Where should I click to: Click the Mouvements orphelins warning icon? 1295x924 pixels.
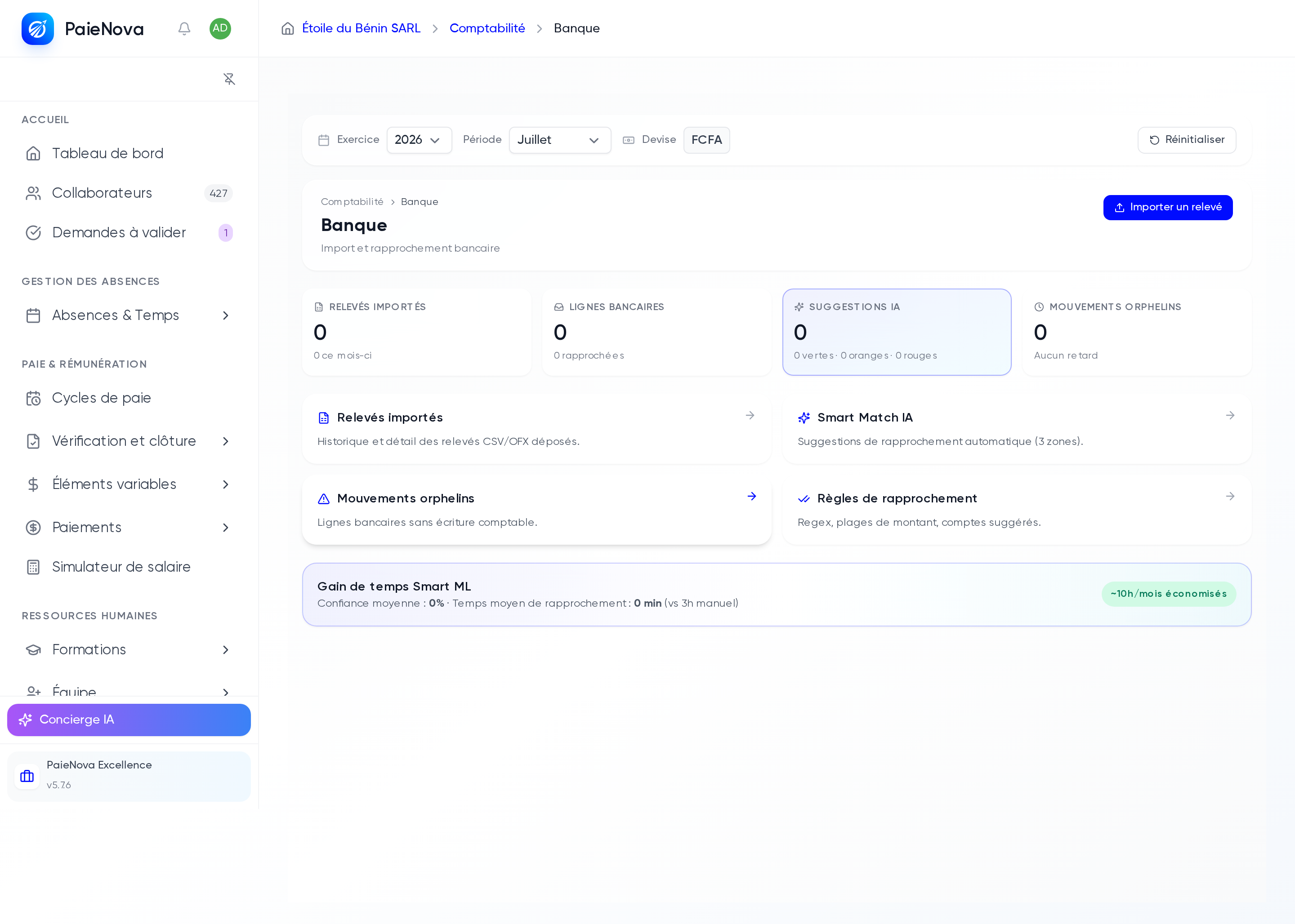pos(323,499)
